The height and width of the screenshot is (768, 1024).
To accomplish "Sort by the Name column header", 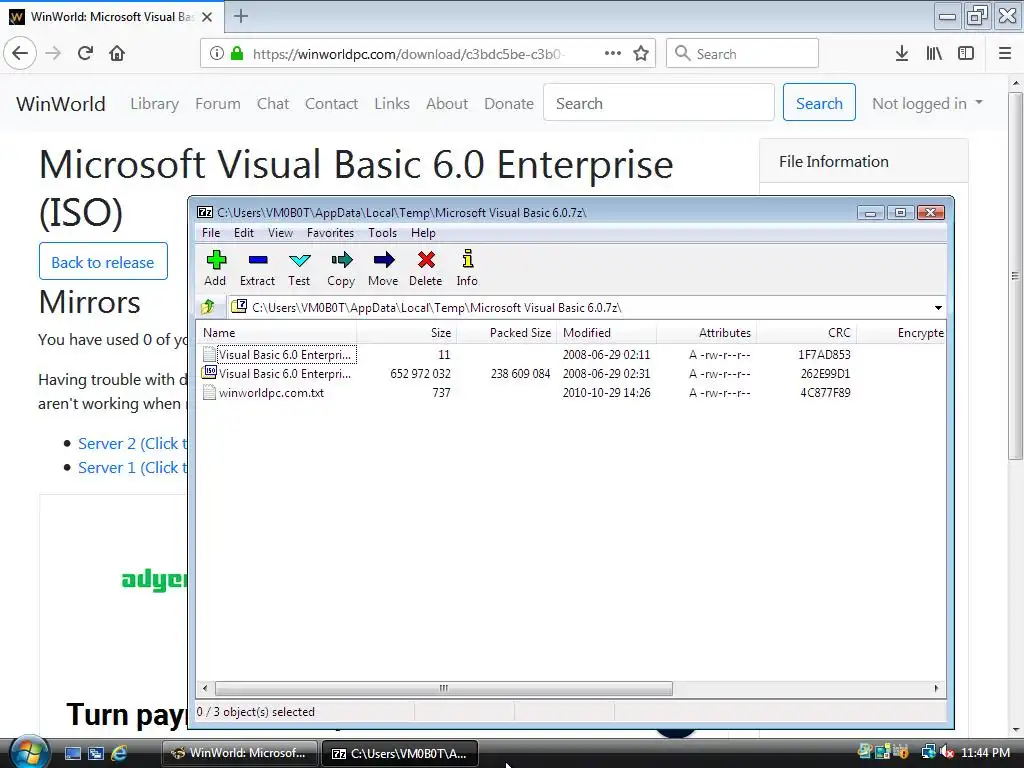I will [276, 332].
